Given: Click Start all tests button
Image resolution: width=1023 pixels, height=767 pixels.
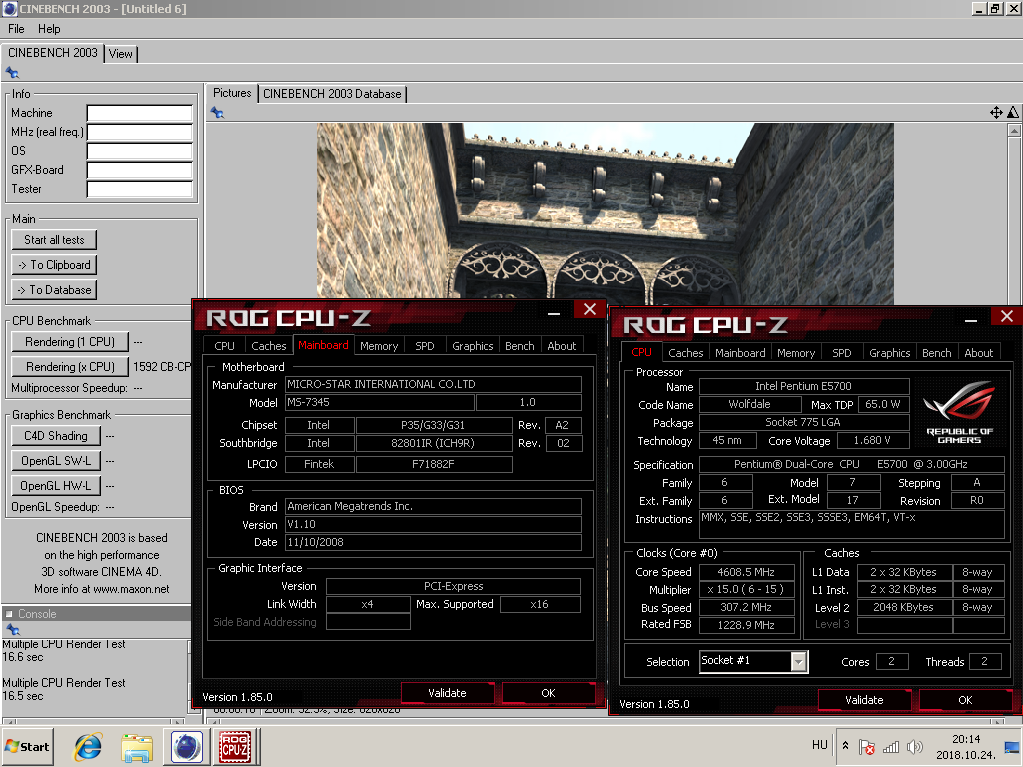Looking at the screenshot, I should (x=54, y=240).
